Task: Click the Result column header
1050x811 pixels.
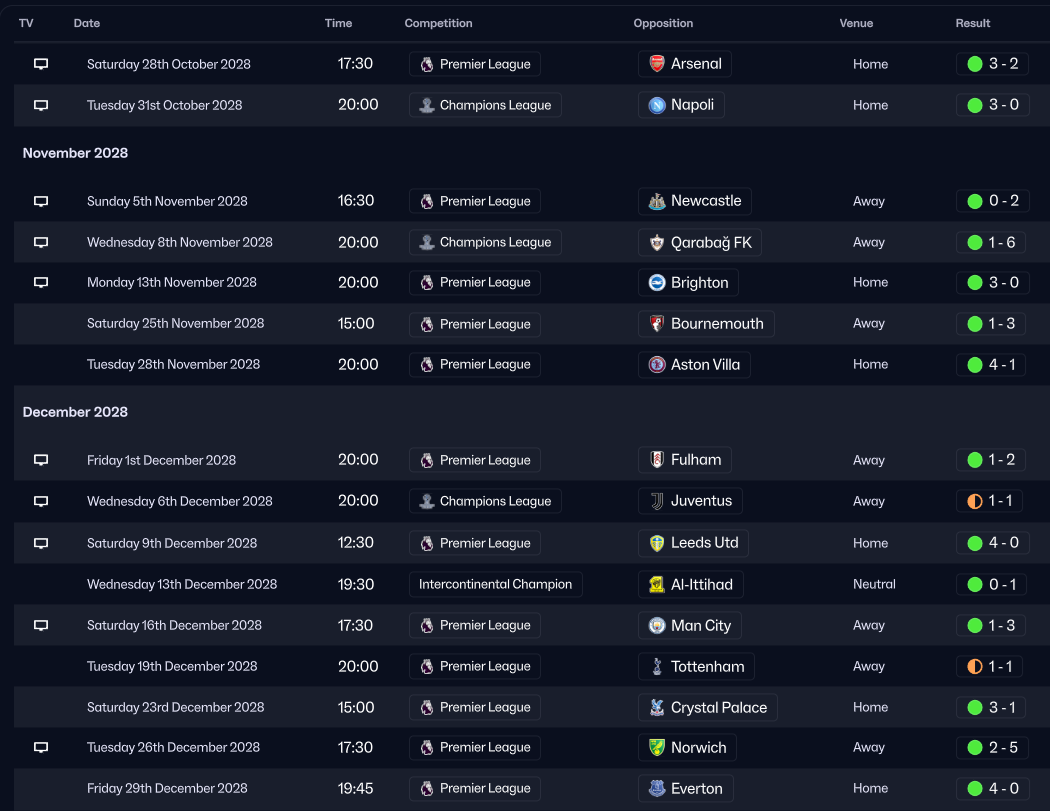Action: pos(972,23)
